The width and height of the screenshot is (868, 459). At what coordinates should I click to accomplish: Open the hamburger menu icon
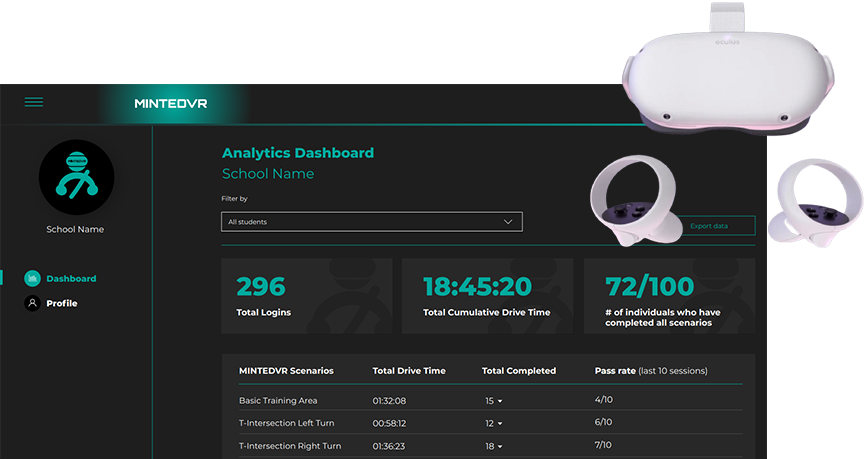34,102
